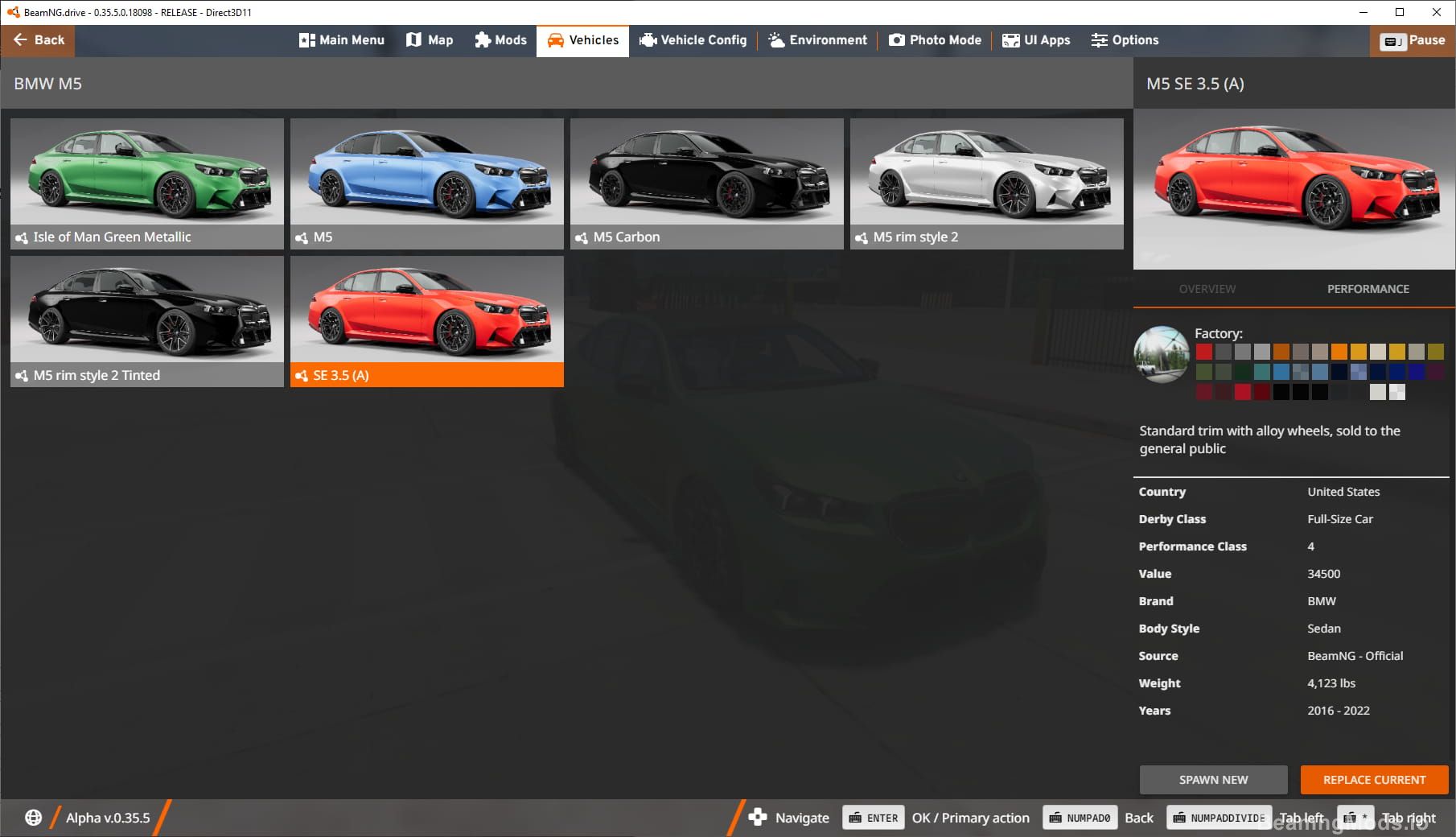This screenshot has height=837, width=1456.
Task: Maximize the BeamNG.drive window
Action: tap(1400, 12)
